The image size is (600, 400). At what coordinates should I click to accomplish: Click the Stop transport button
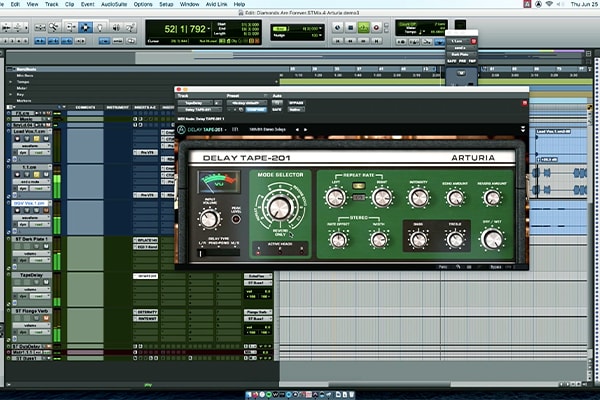[x=351, y=28]
